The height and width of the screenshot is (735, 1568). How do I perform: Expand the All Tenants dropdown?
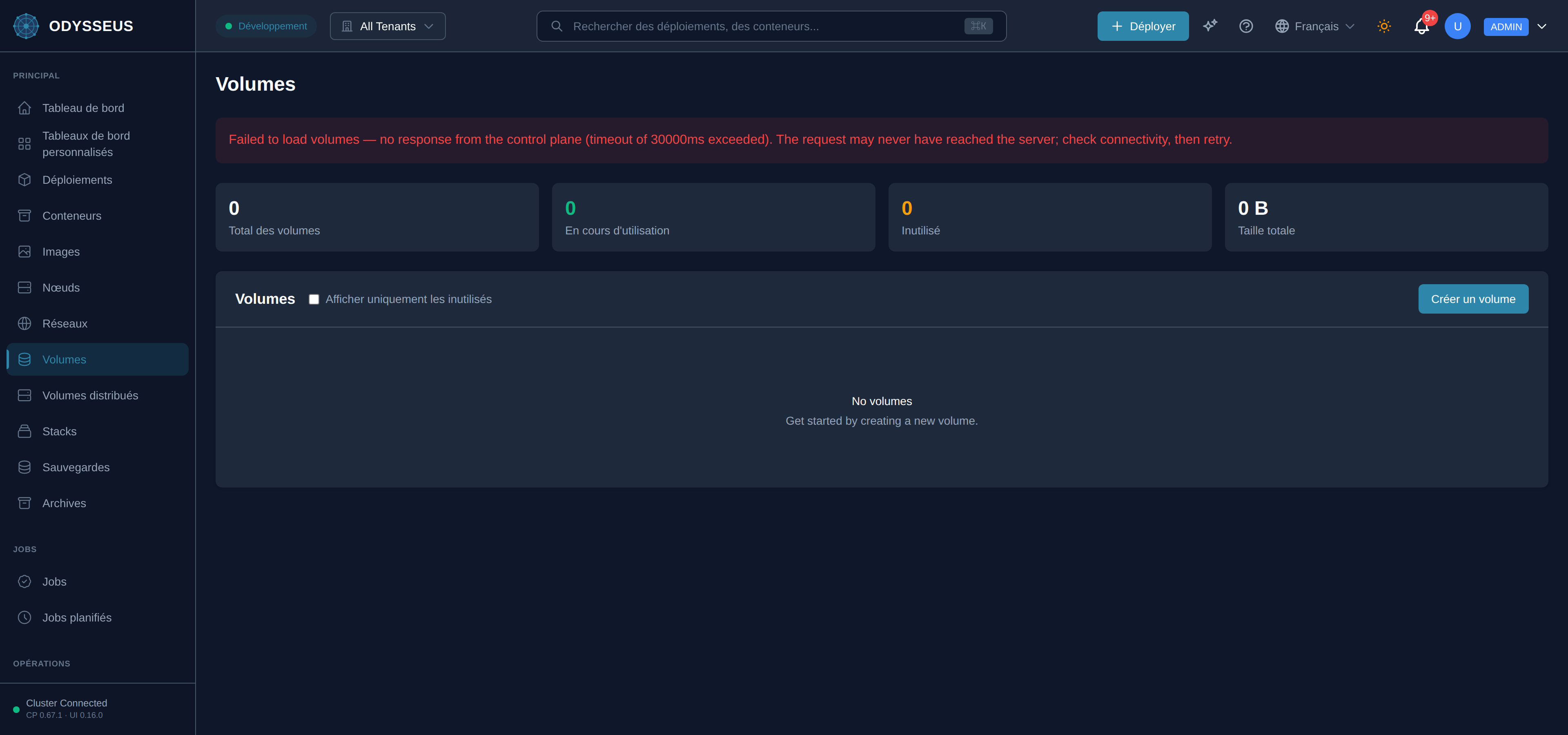388,26
